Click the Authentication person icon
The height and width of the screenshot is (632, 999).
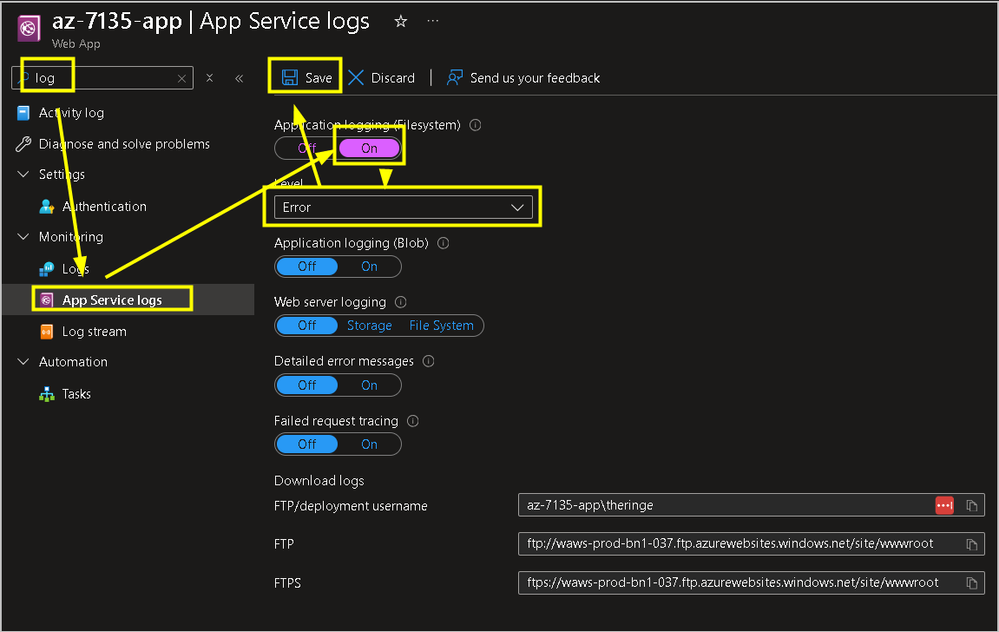(47, 206)
